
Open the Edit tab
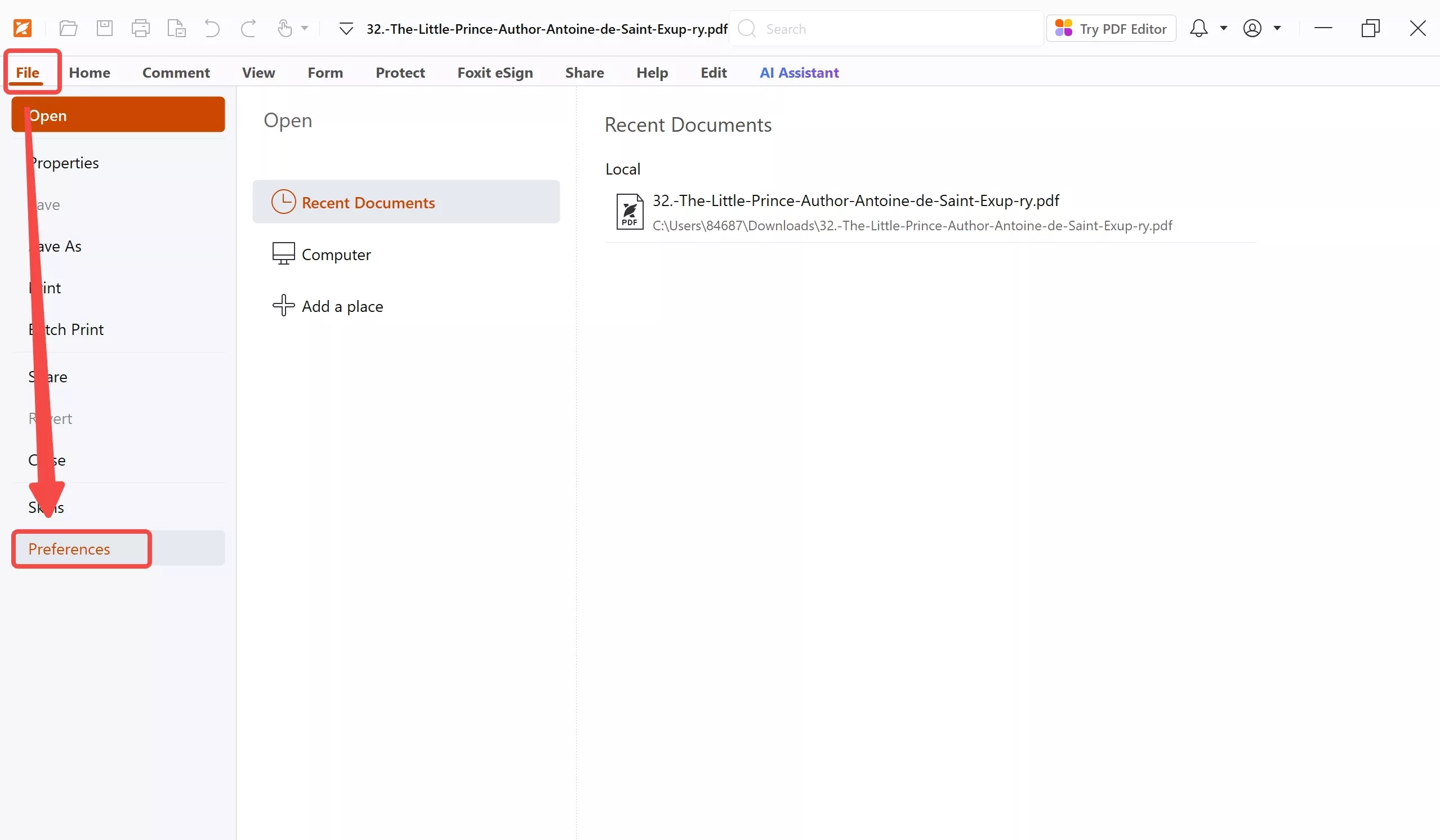[714, 73]
